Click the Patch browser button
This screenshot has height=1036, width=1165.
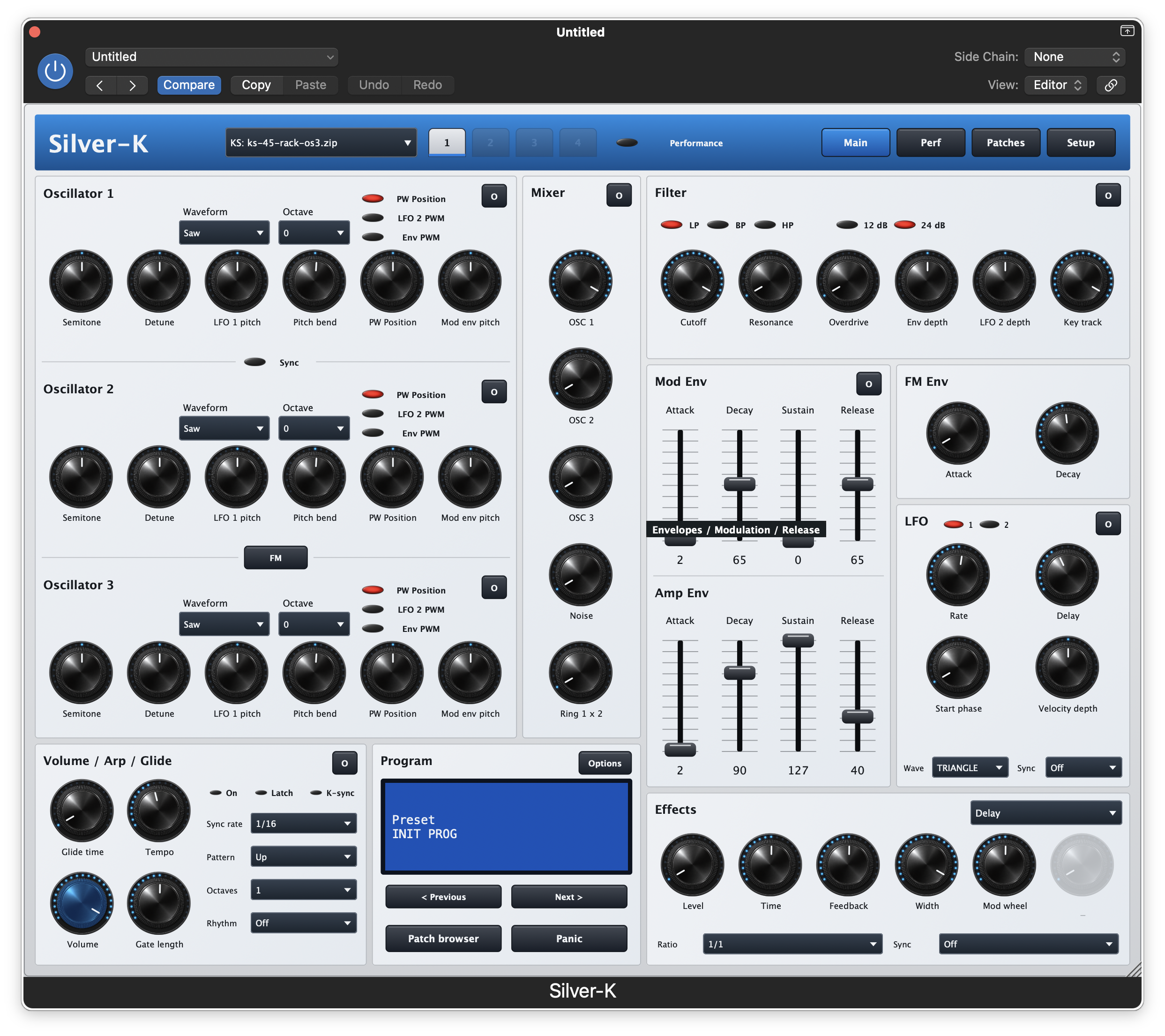point(443,938)
